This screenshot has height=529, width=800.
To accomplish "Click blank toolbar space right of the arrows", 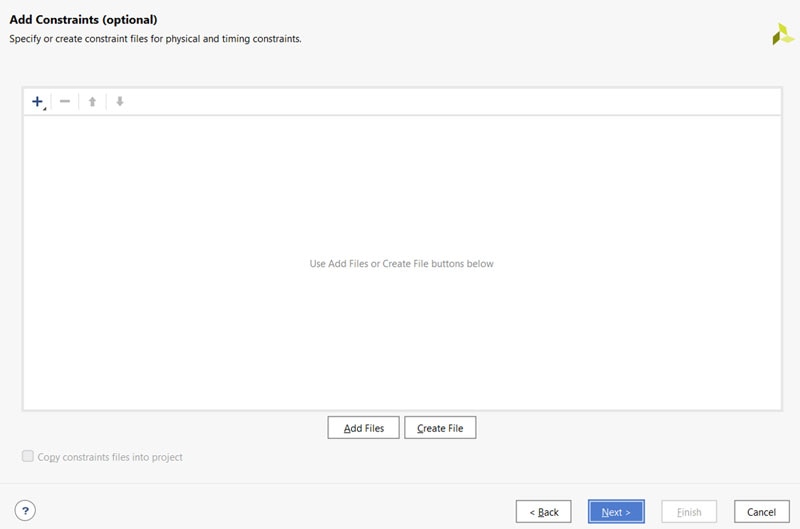I will coord(450,101).
